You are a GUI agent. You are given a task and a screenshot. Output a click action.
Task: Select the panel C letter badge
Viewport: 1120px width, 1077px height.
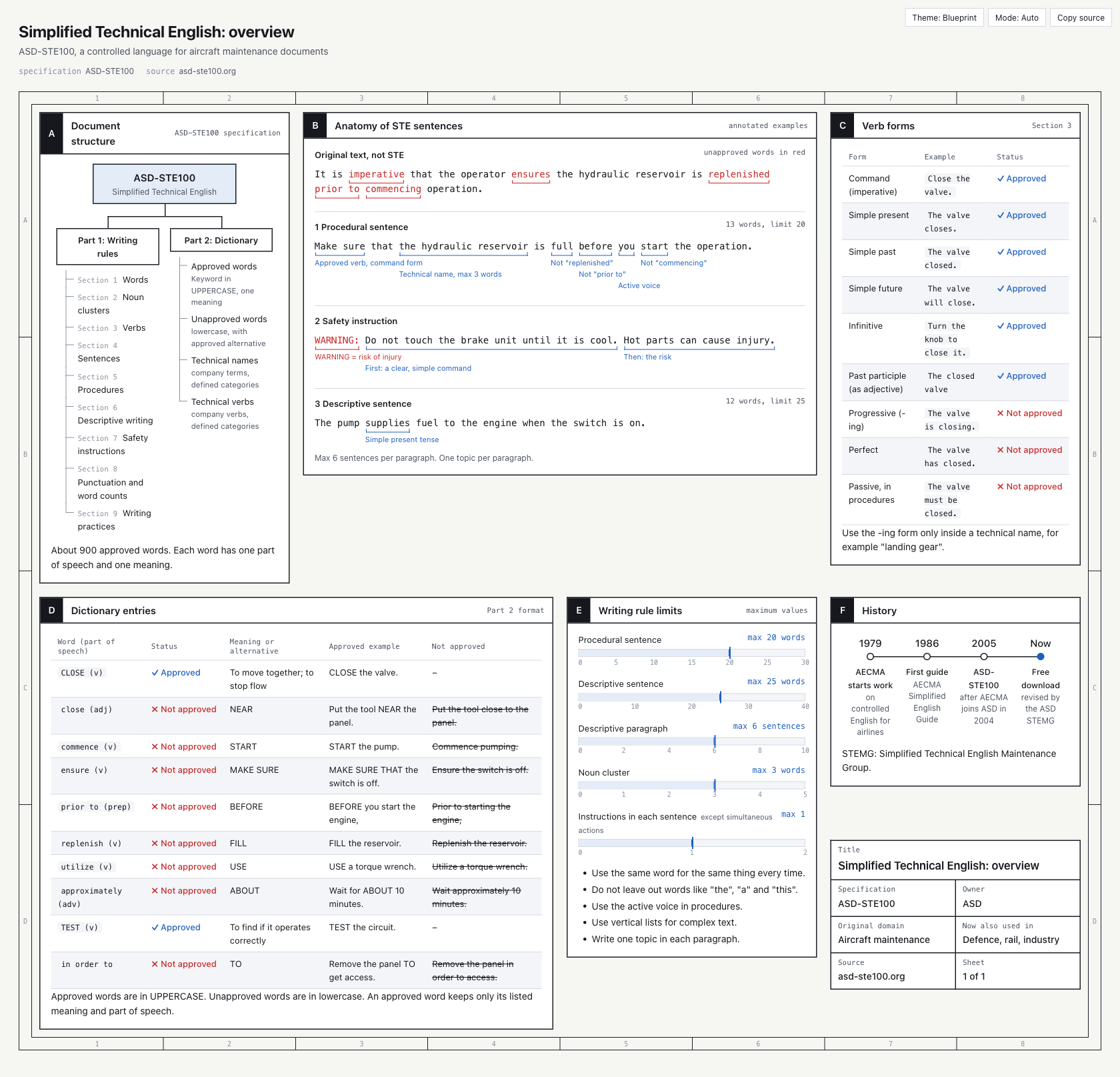(843, 125)
